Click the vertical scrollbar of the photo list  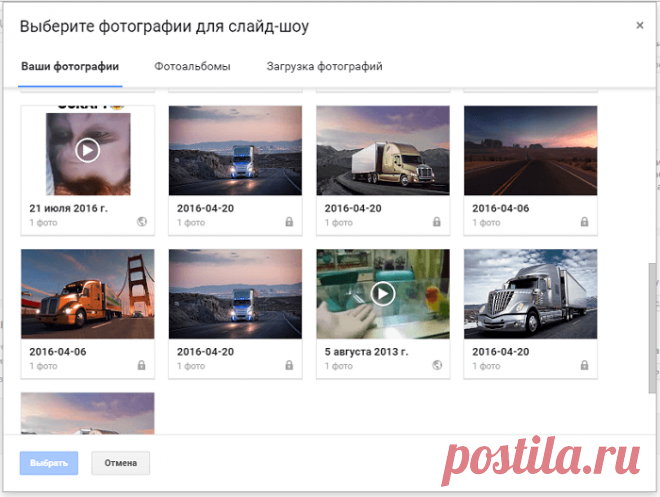652,328
